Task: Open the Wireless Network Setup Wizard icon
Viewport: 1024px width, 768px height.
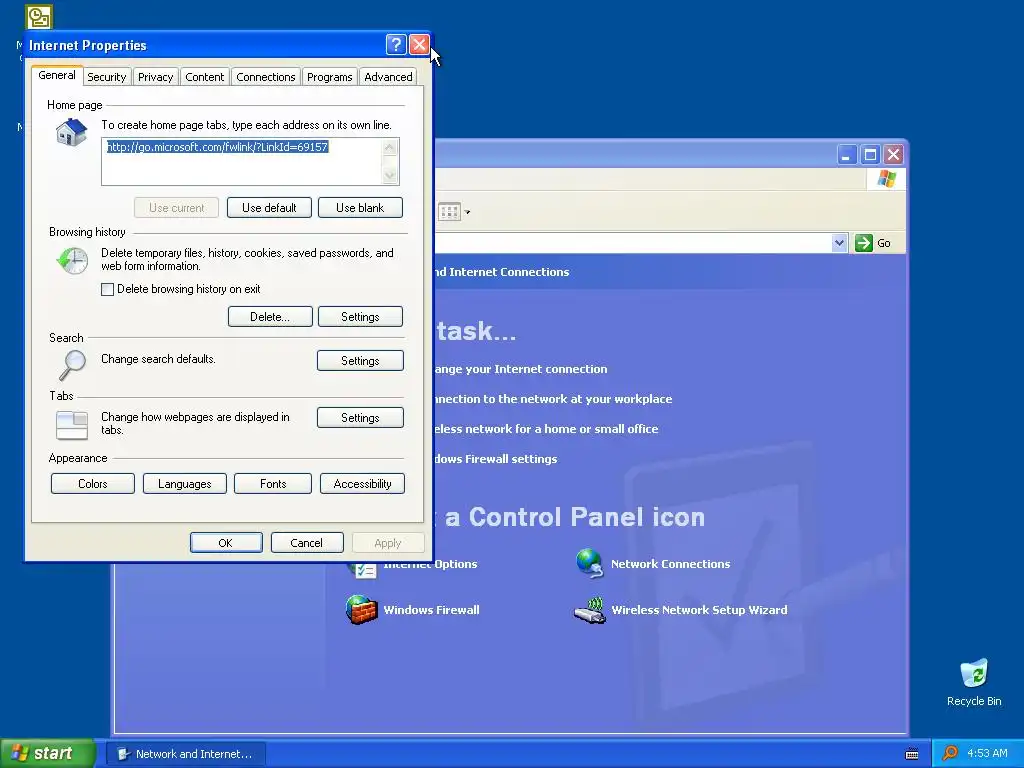Action: (x=589, y=611)
